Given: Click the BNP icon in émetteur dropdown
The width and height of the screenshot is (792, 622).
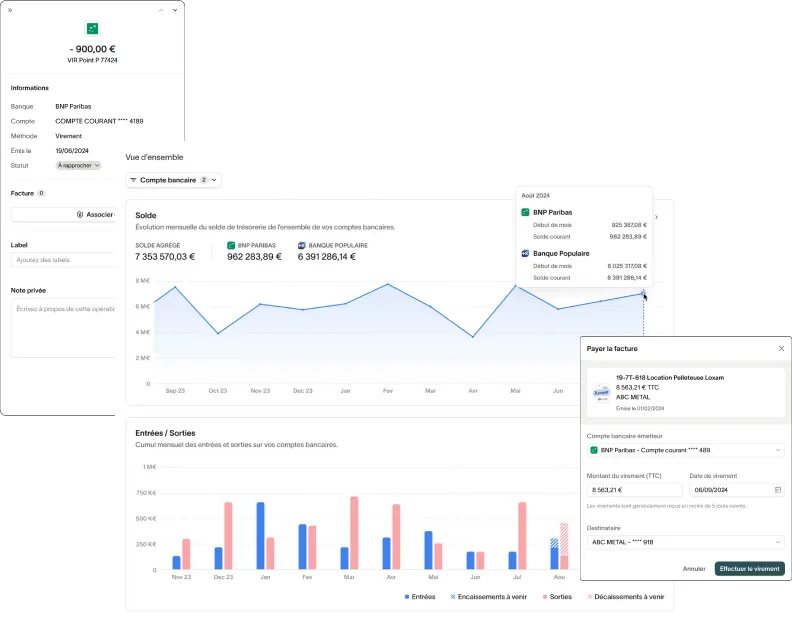Looking at the screenshot, I should (x=594, y=450).
